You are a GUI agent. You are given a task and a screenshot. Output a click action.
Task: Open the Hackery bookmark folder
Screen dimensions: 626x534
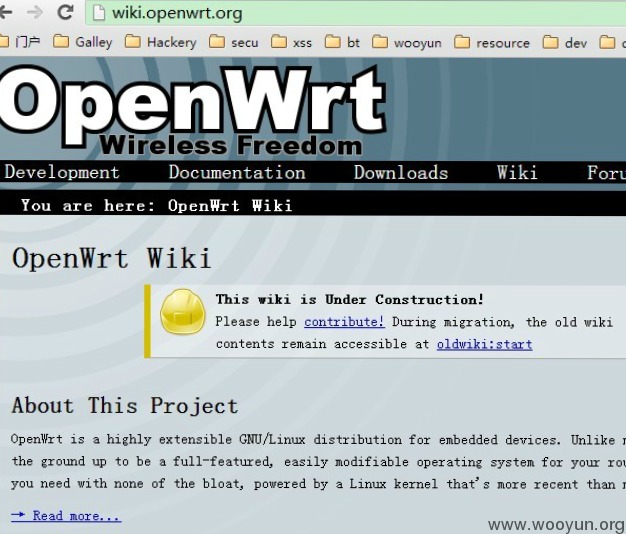160,42
